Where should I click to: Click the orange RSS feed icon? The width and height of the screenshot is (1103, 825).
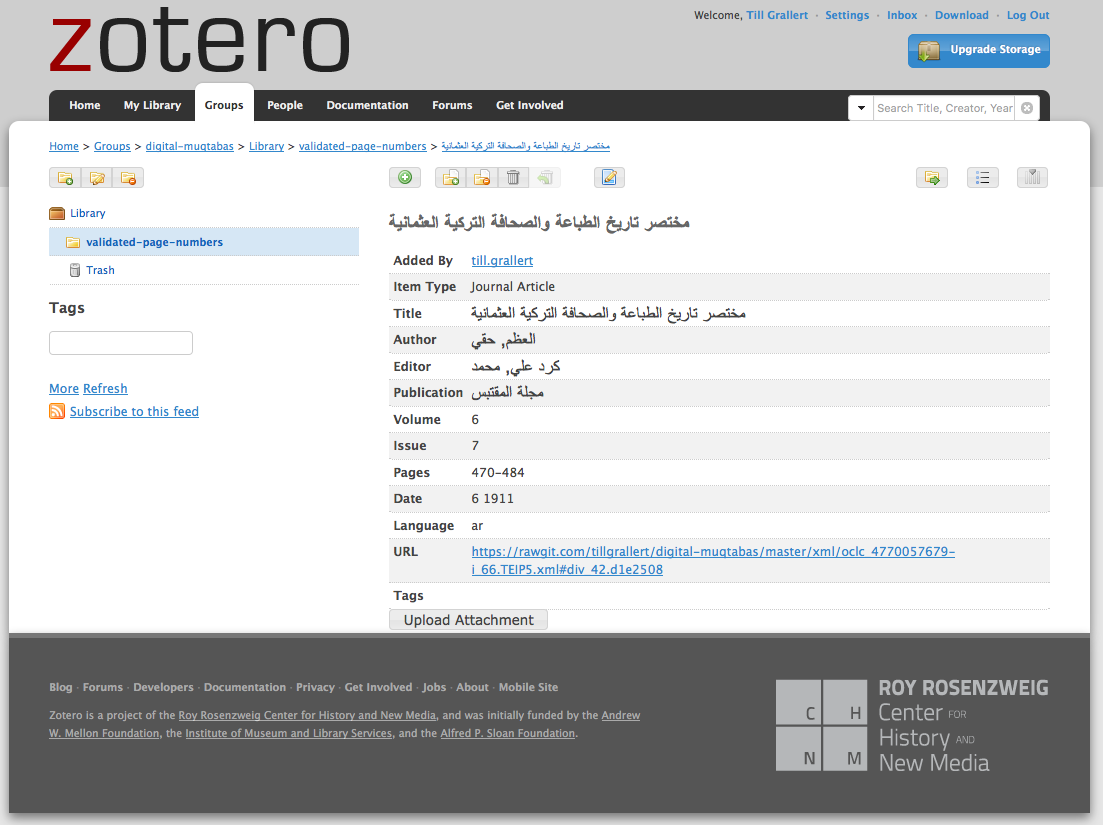pyautogui.click(x=57, y=411)
